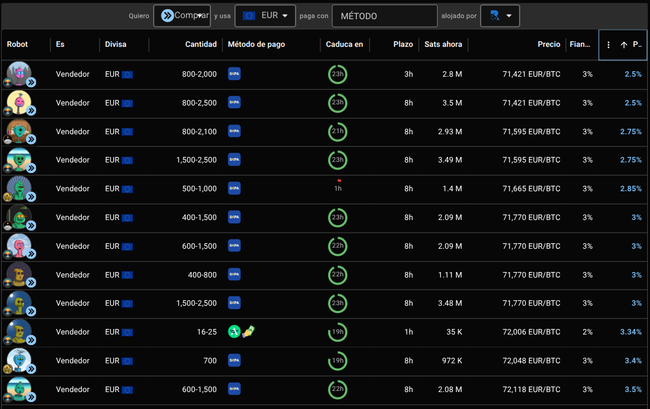
Task: Open robot avatar for the 800-2,100 order
Action: pos(19,131)
